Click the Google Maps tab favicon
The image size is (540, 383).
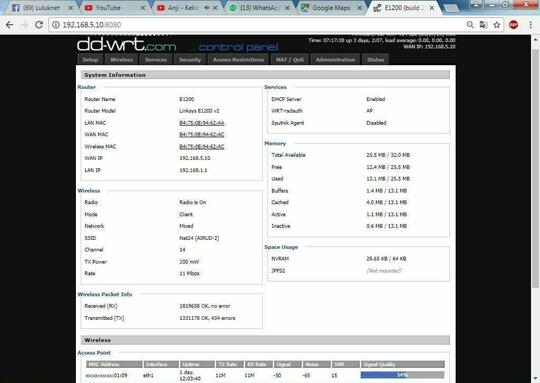pyautogui.click(x=305, y=8)
